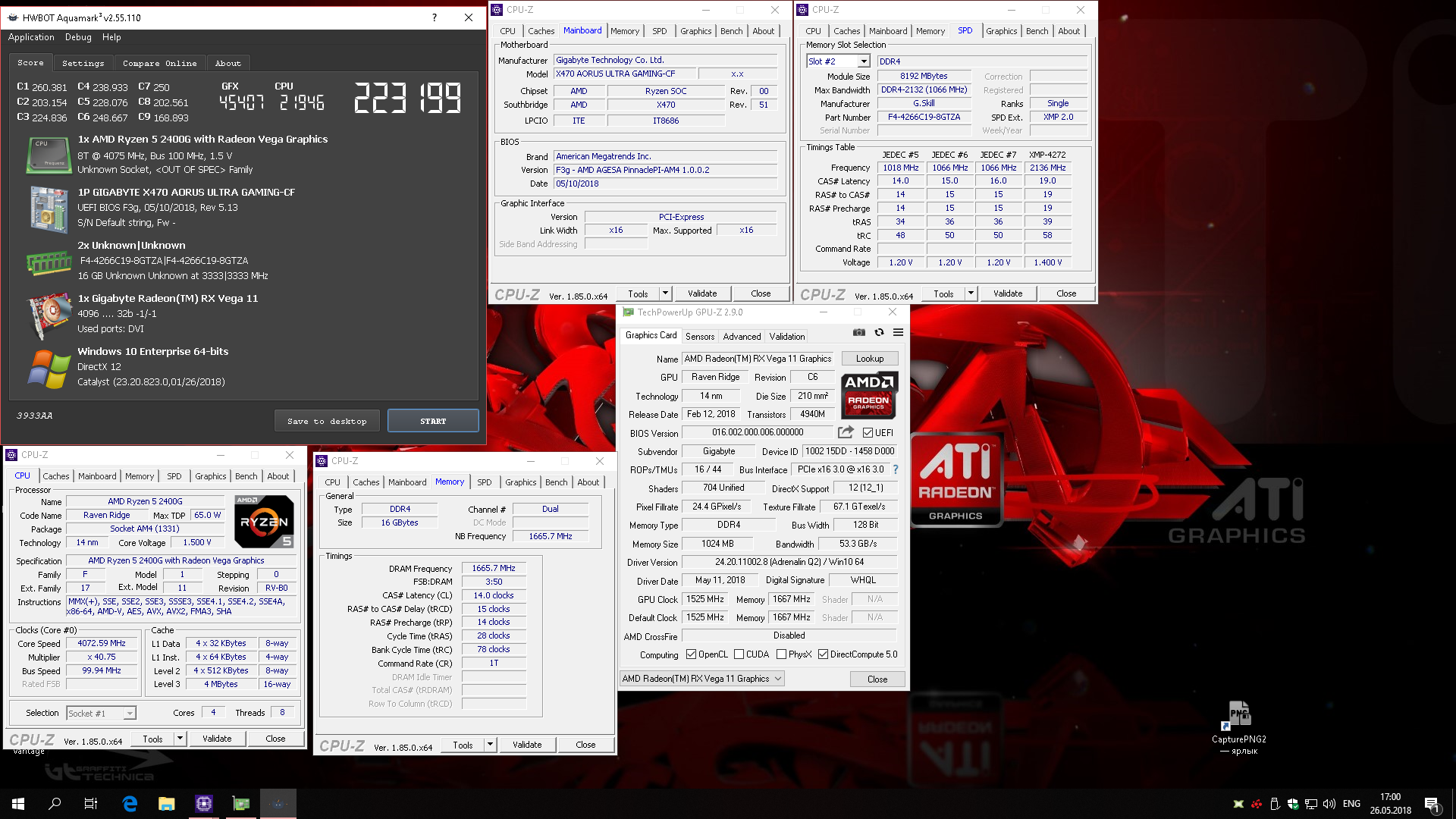Click the Ryzen 5 logo in CPU-Z
Image resolution: width=1456 pixels, height=819 pixels.
(264, 522)
